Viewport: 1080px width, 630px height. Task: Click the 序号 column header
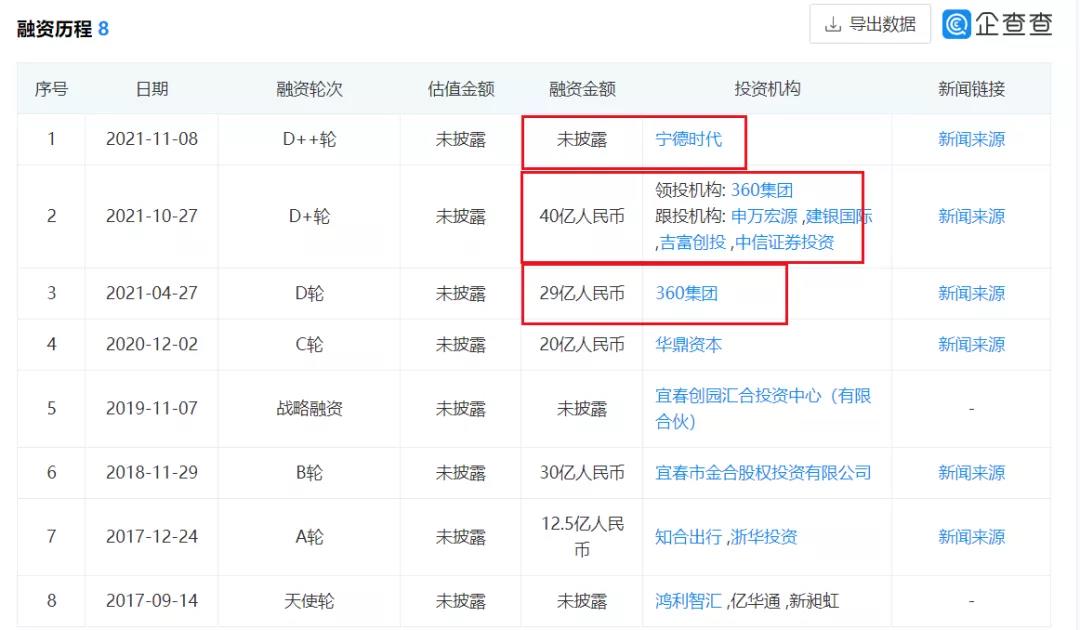(51, 89)
